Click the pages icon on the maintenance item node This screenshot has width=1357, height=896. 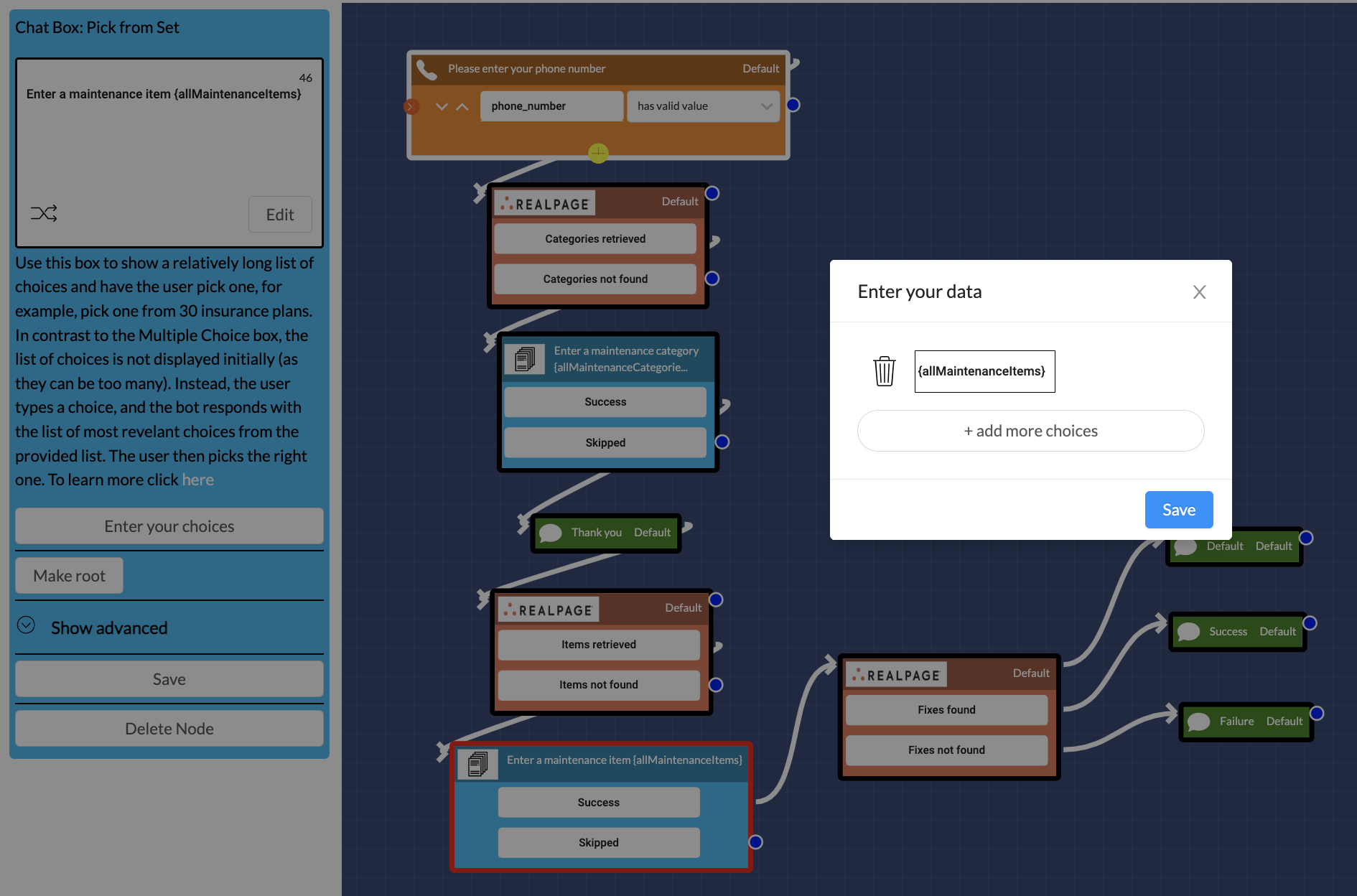tap(478, 763)
